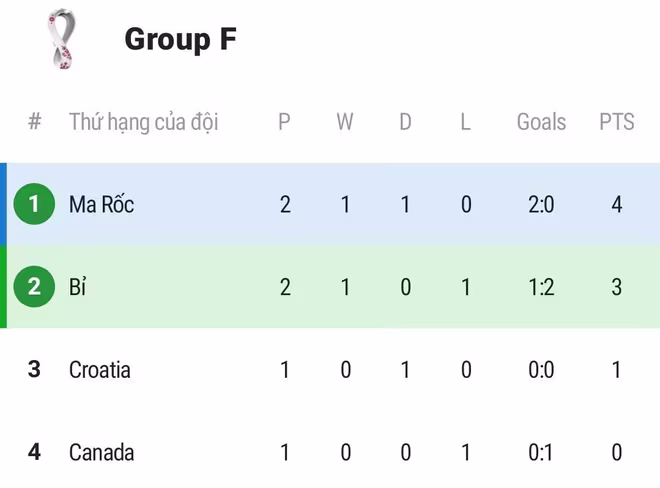Image resolution: width=660 pixels, height=488 pixels.
Task: Click Bỉ's 1:2 goals value
Action: [x=541, y=287]
